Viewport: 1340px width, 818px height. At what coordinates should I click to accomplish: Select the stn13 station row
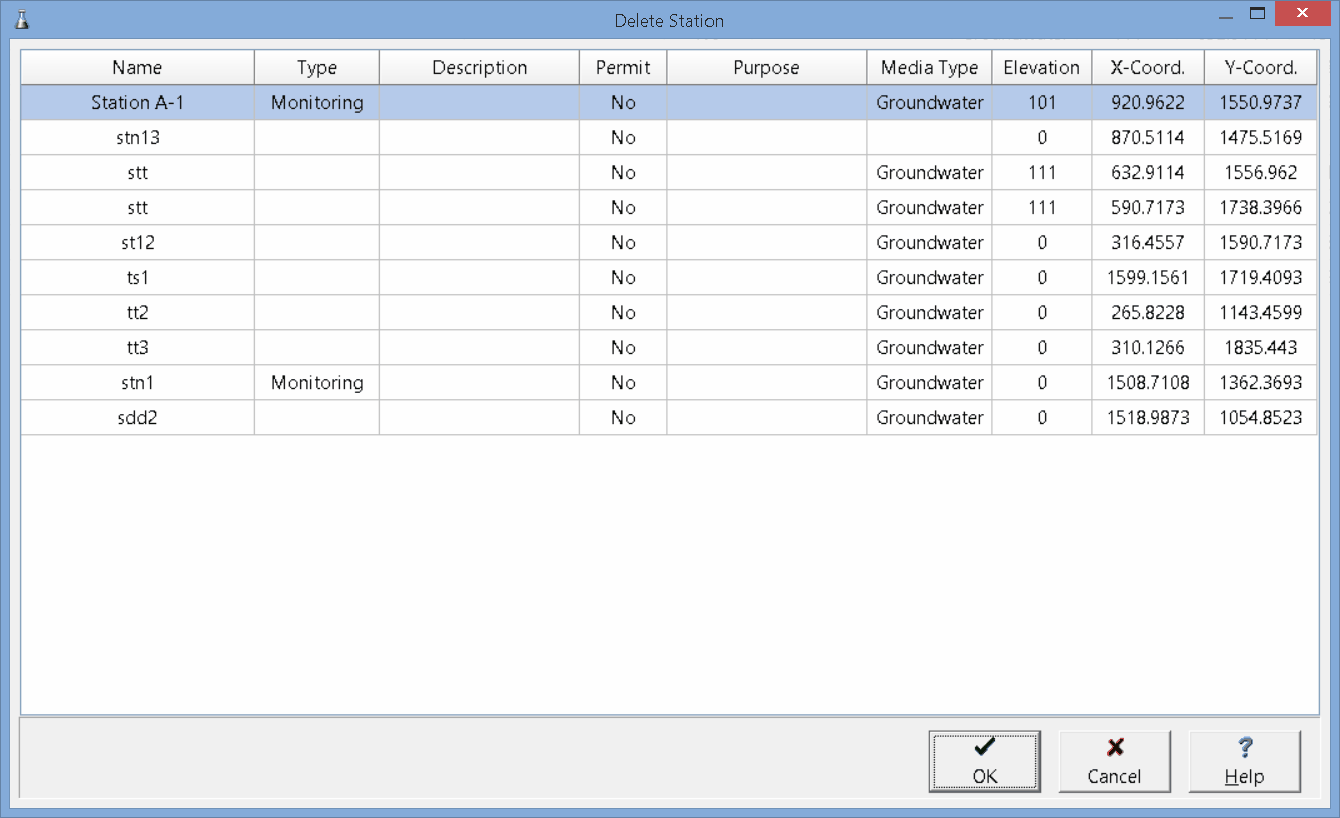pos(669,138)
